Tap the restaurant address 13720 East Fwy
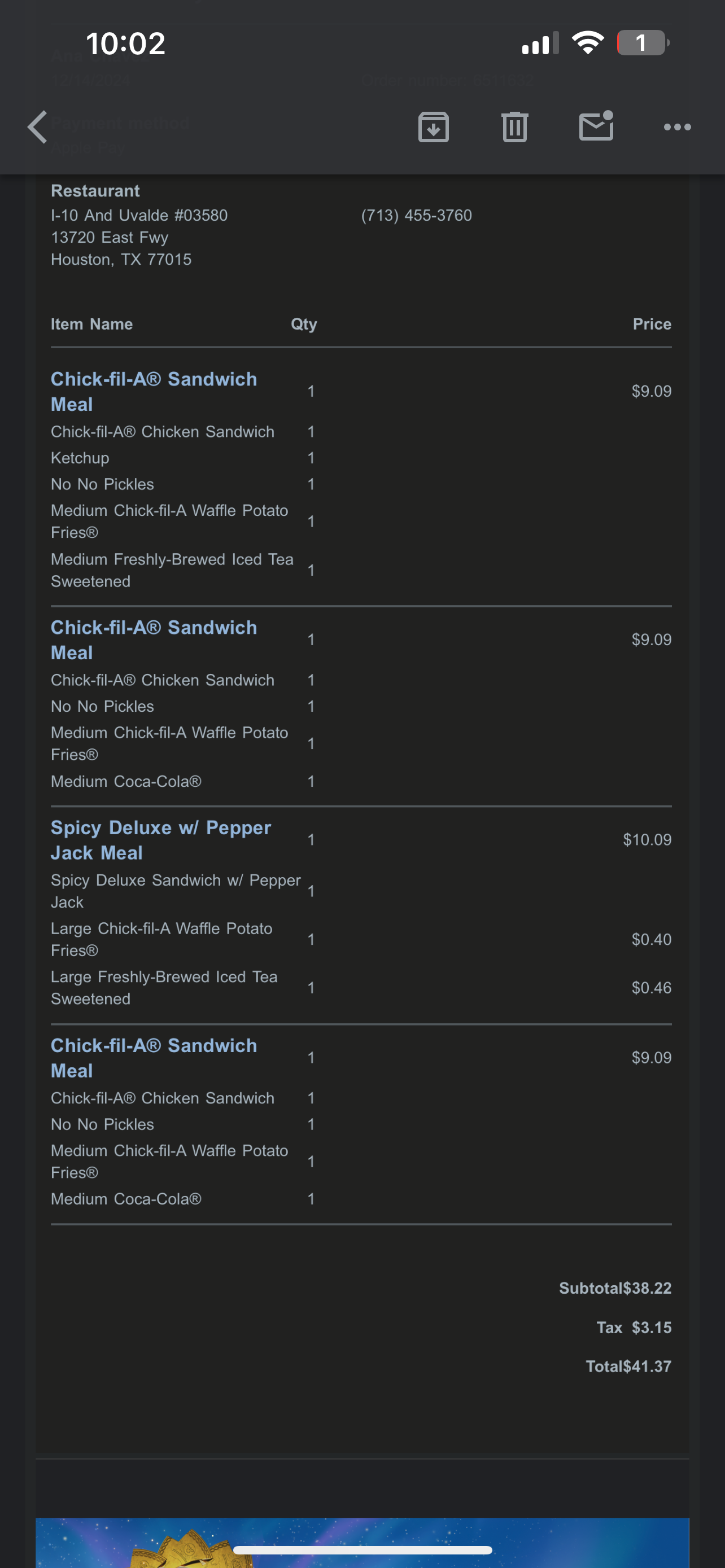This screenshot has width=725, height=1568. (110, 238)
